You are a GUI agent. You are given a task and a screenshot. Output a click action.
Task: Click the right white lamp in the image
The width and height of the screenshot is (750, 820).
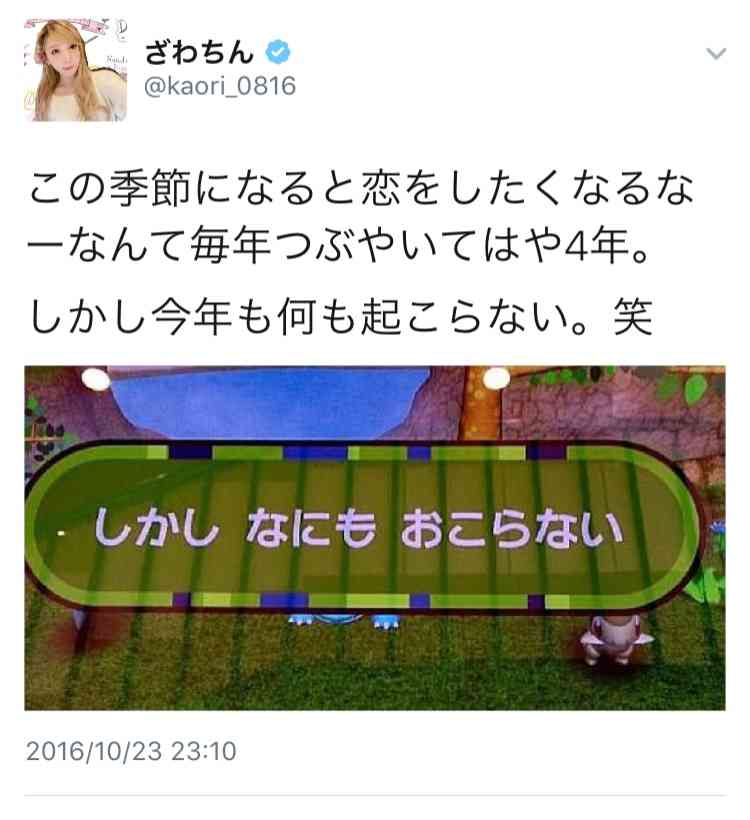pos(495,378)
